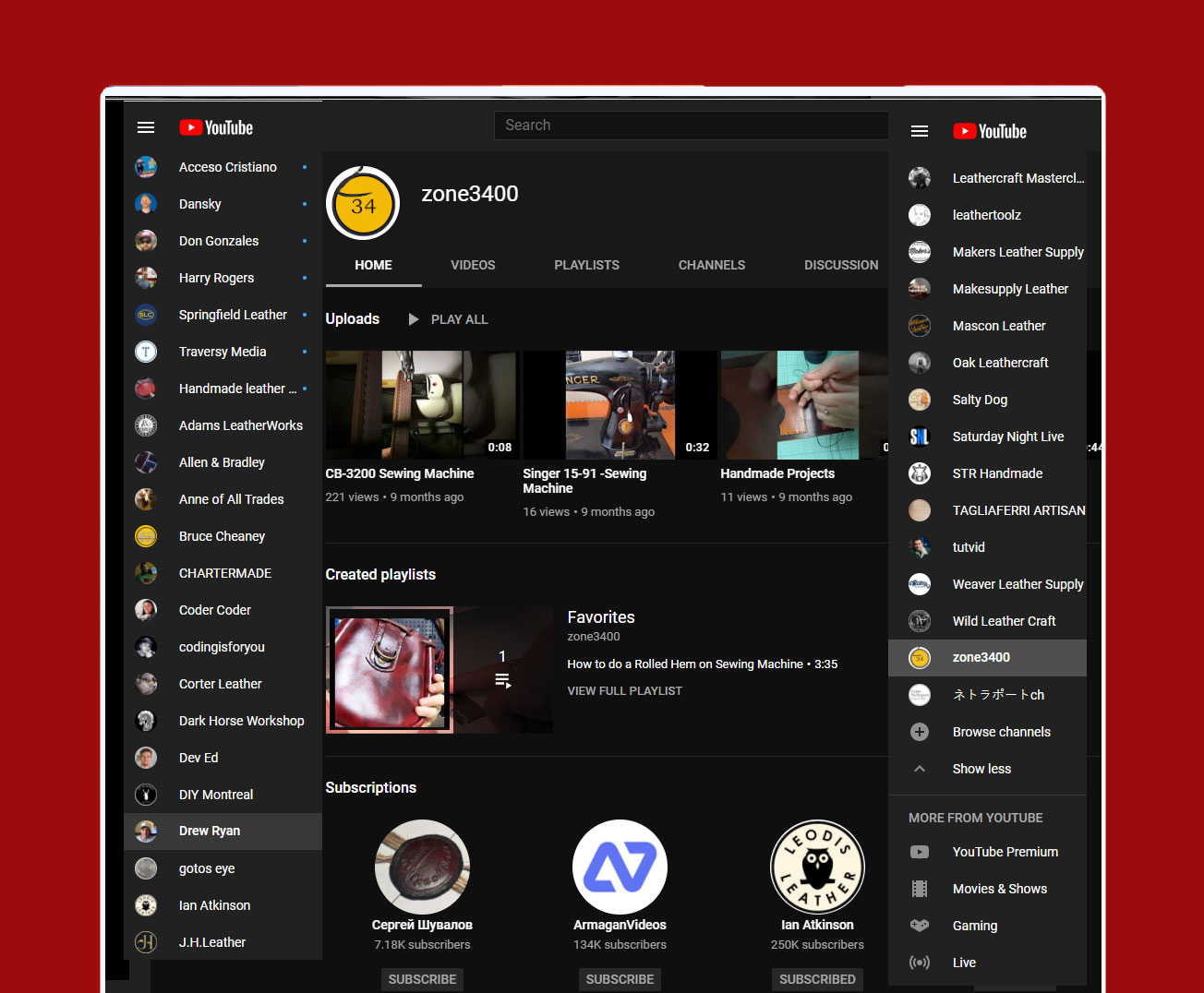This screenshot has width=1204, height=993.
Task: Switch to the VIDEOS tab
Action: click(x=473, y=265)
